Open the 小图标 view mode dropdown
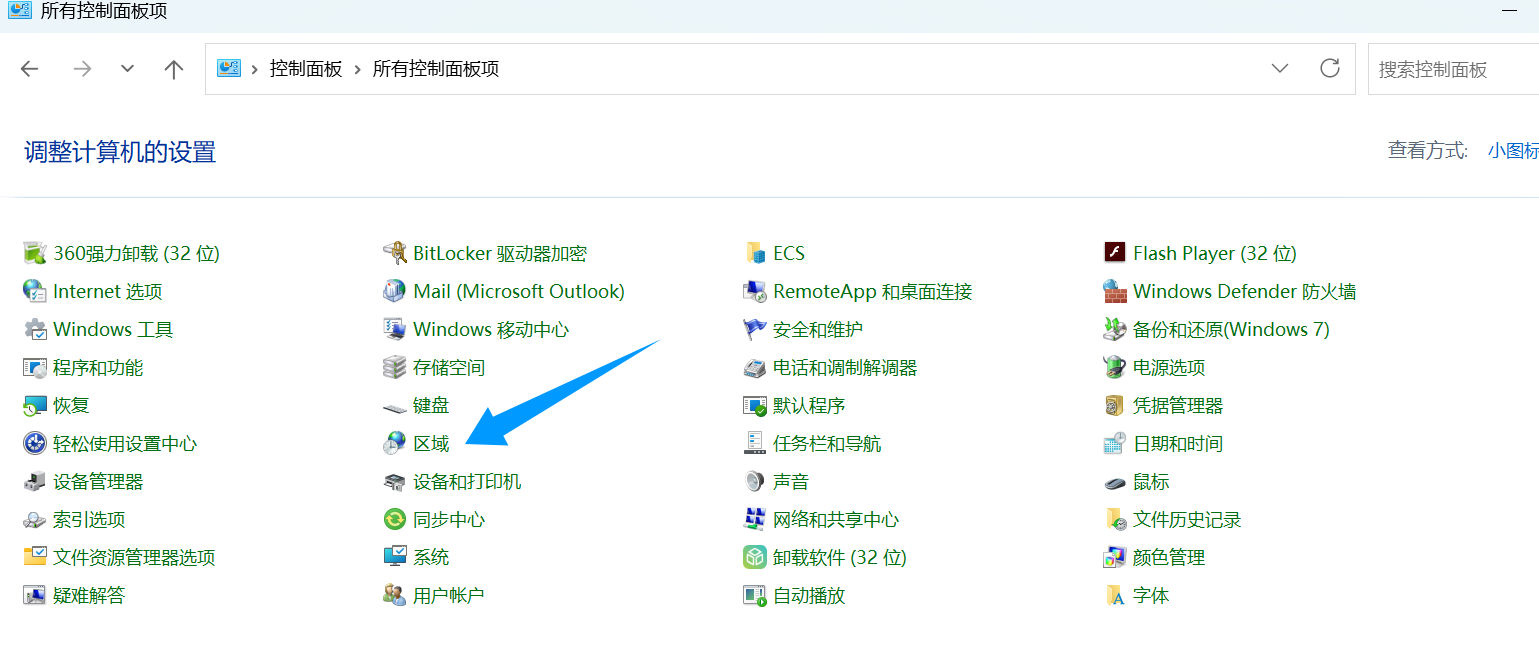Image resolution: width=1539 pixels, height=648 pixels. point(1513,151)
